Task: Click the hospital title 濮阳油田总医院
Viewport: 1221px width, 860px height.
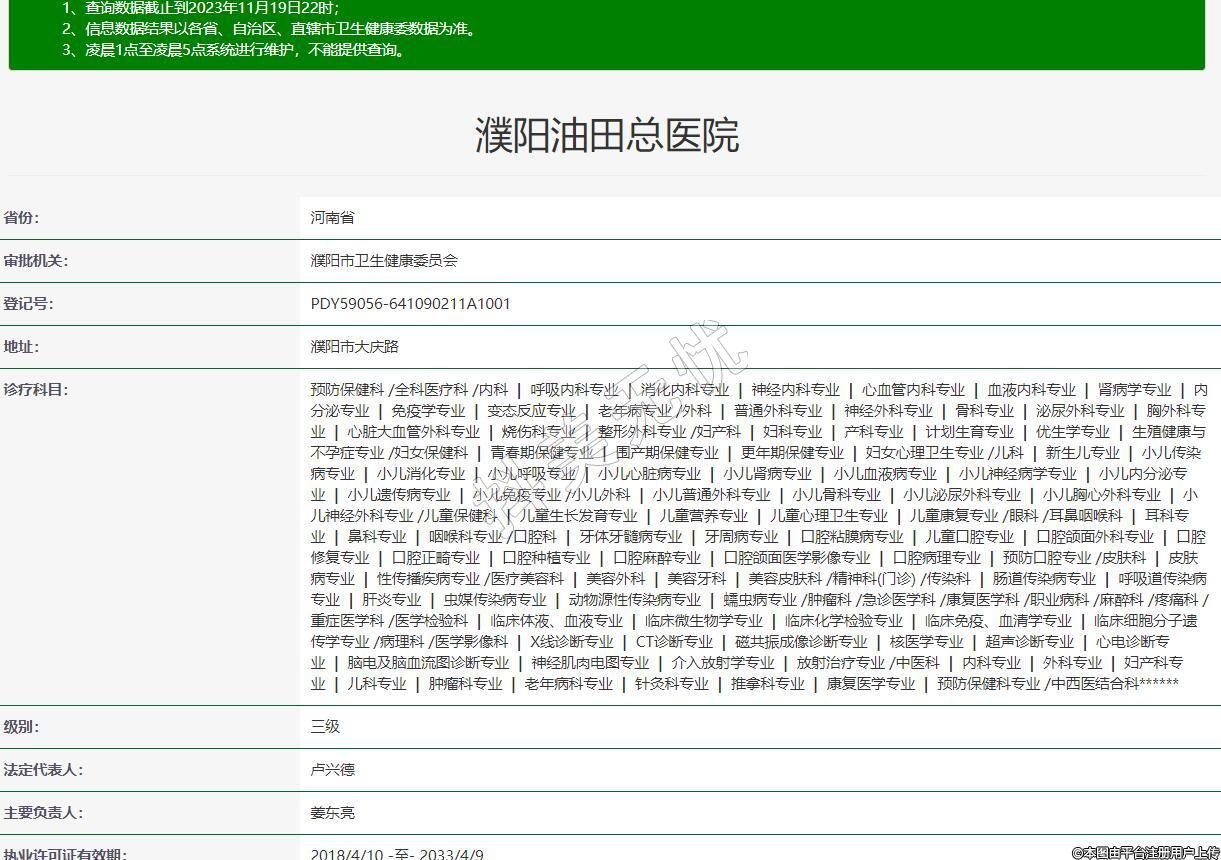Action: 606,136
